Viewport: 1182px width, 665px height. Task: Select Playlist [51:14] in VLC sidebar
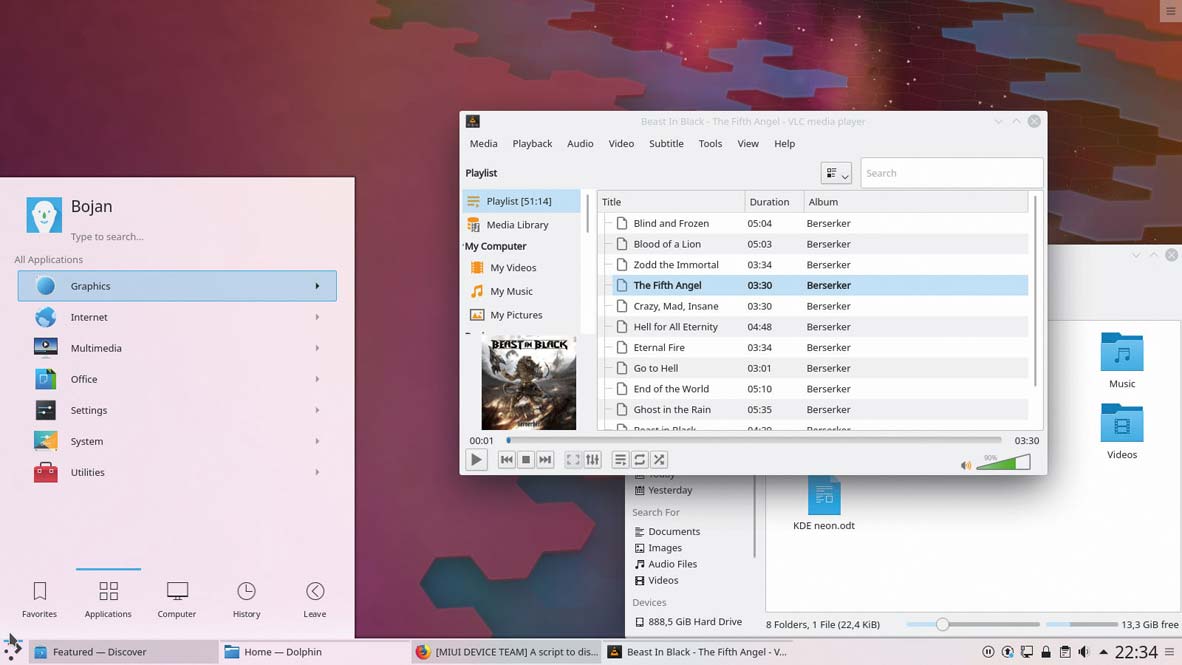point(522,201)
